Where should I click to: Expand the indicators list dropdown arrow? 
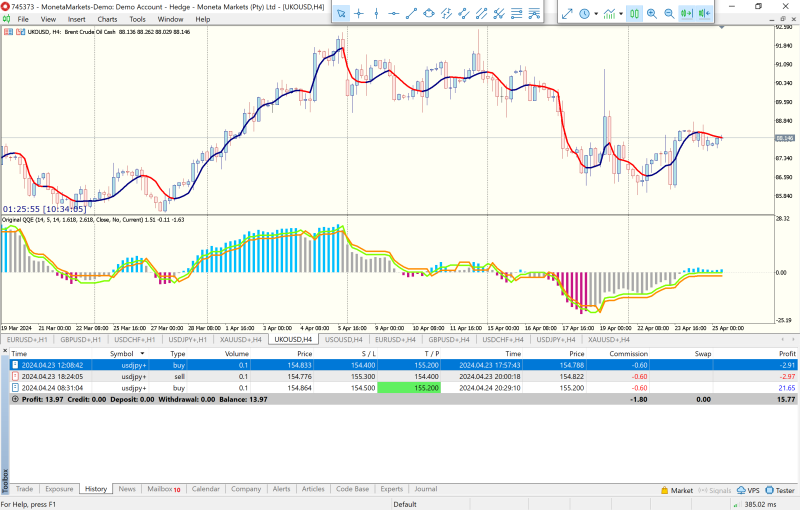coord(622,13)
